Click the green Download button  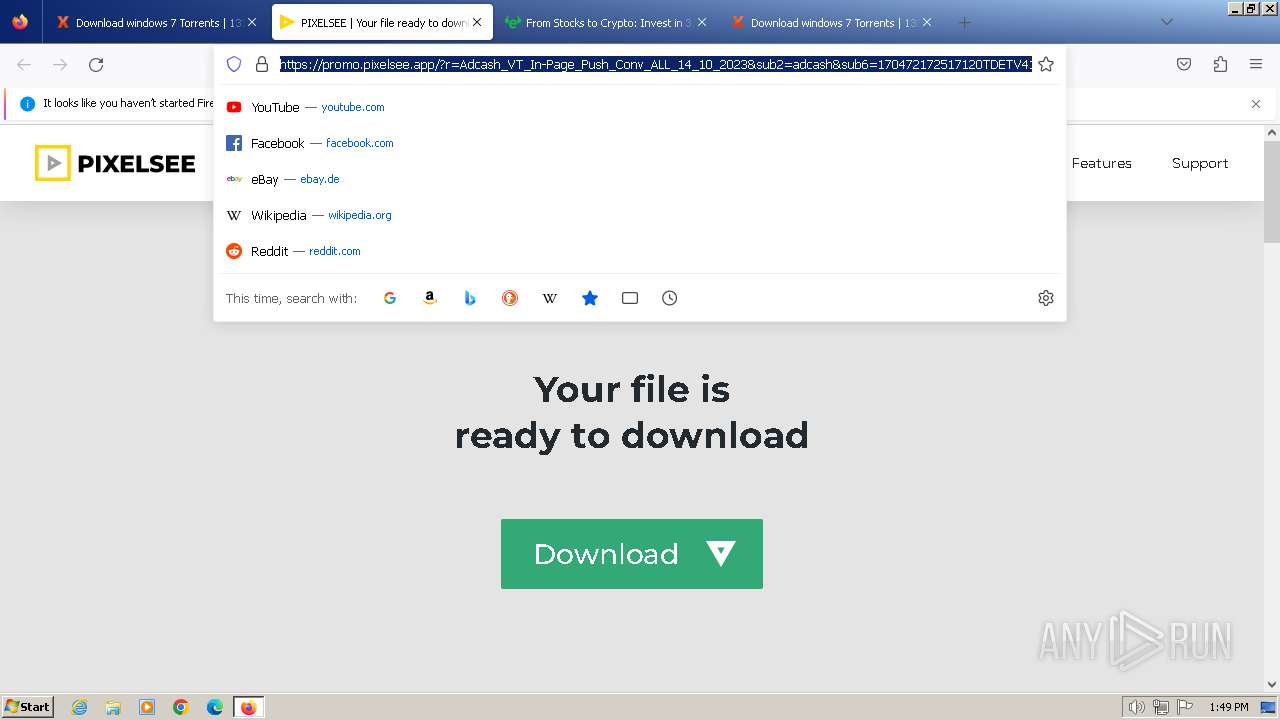632,554
